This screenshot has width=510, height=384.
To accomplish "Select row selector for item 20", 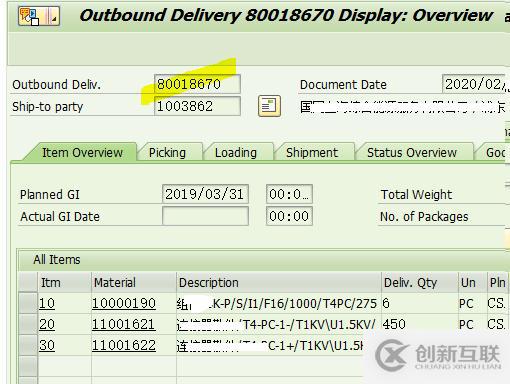I will [x=28, y=324].
